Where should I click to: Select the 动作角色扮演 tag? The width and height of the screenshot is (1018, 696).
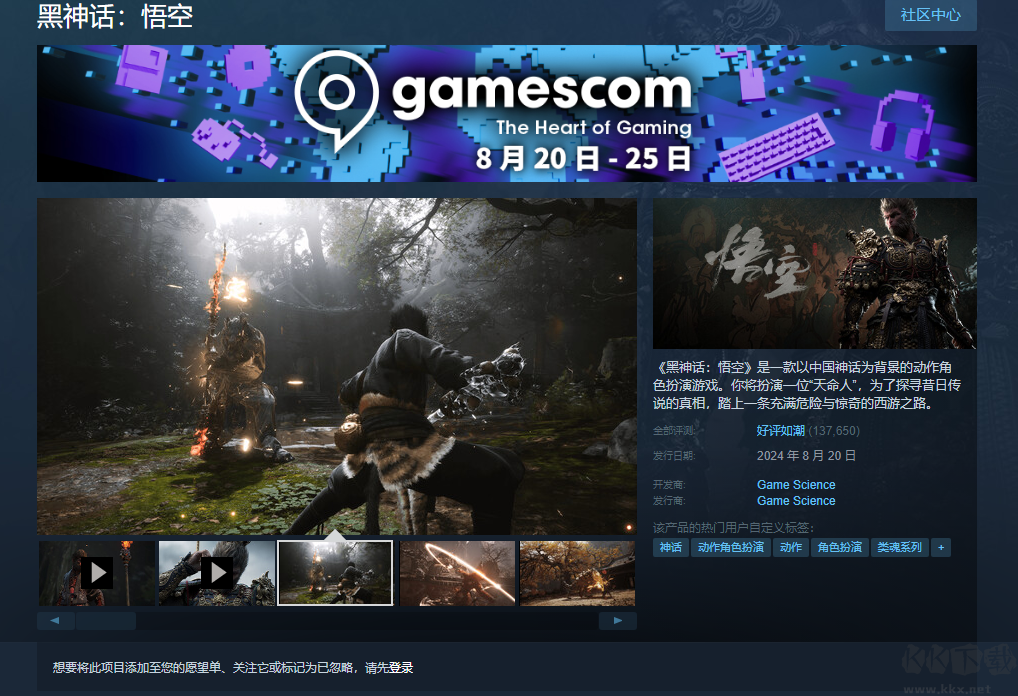tap(730, 547)
